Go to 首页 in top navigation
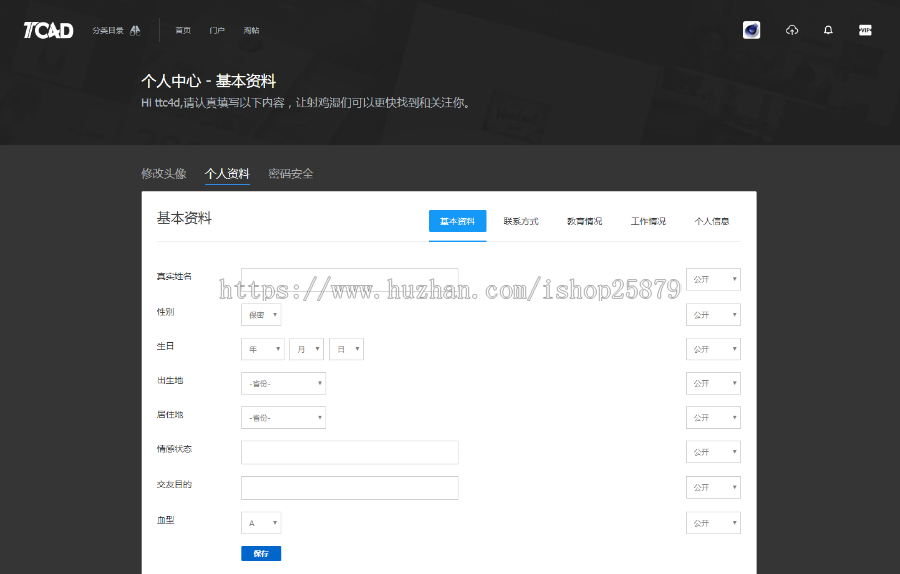 [x=183, y=30]
